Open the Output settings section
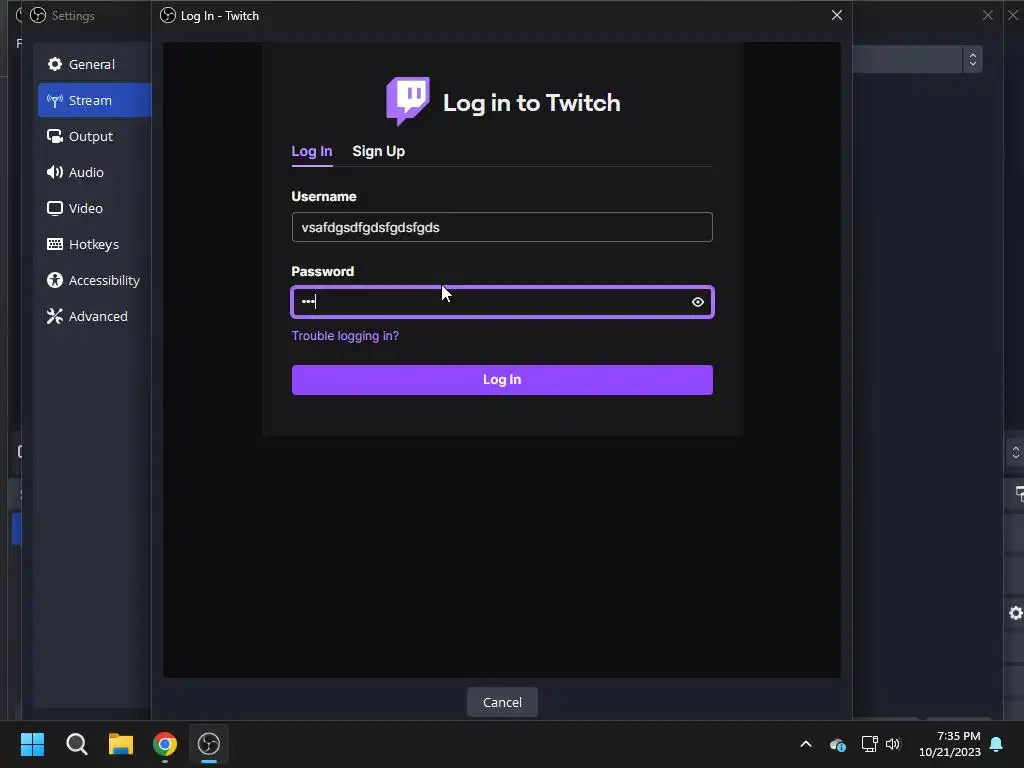Viewport: 1024px width, 768px height. 94,136
